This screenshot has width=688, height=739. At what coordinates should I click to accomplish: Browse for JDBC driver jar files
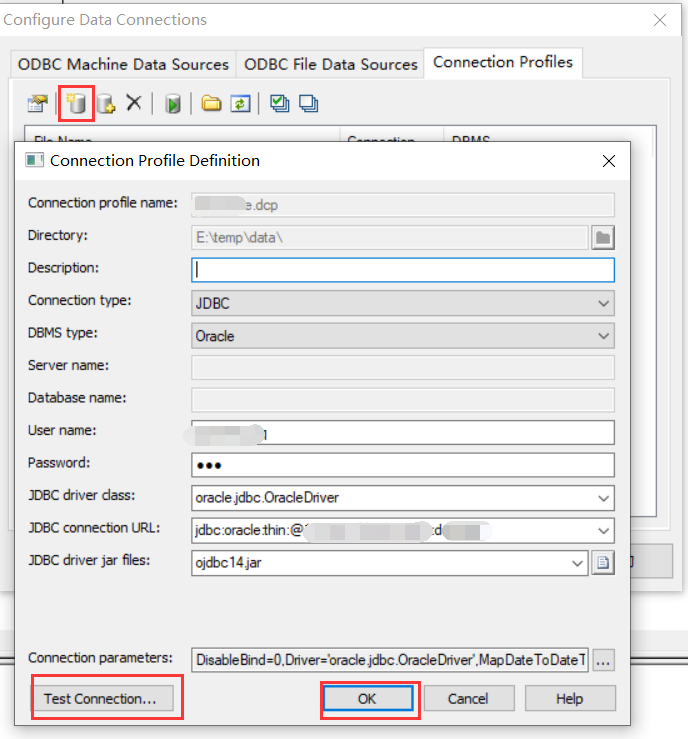[x=603, y=563]
